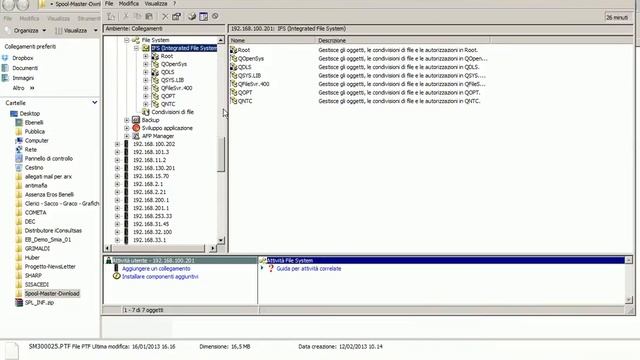Click the up one level toolbar icon
Image resolution: width=640 pixels, height=360 pixels.
(x=111, y=16)
